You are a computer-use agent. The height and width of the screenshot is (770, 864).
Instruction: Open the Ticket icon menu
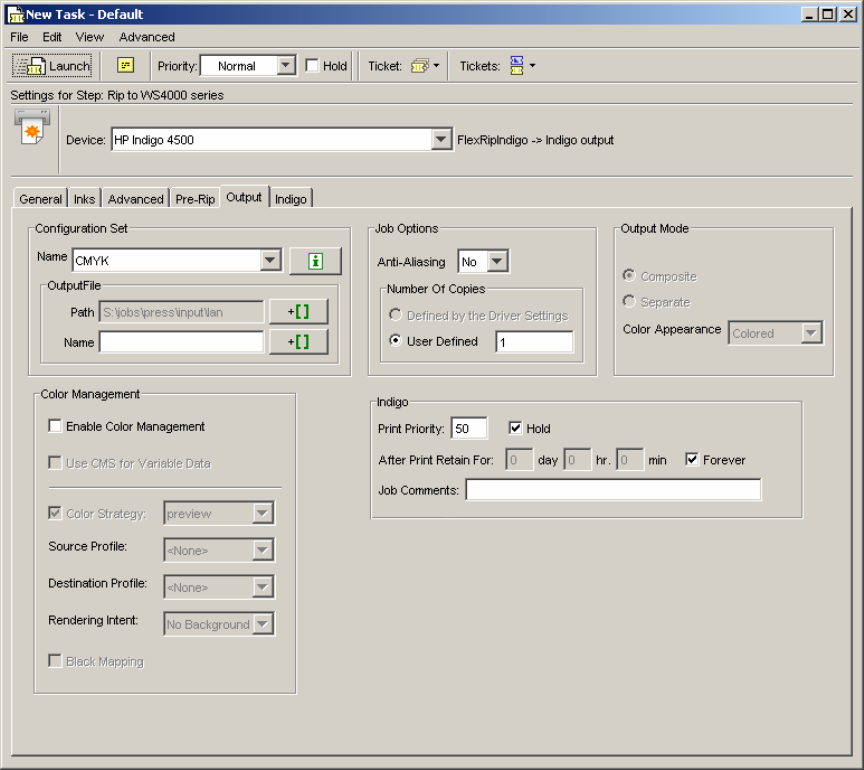tap(423, 66)
